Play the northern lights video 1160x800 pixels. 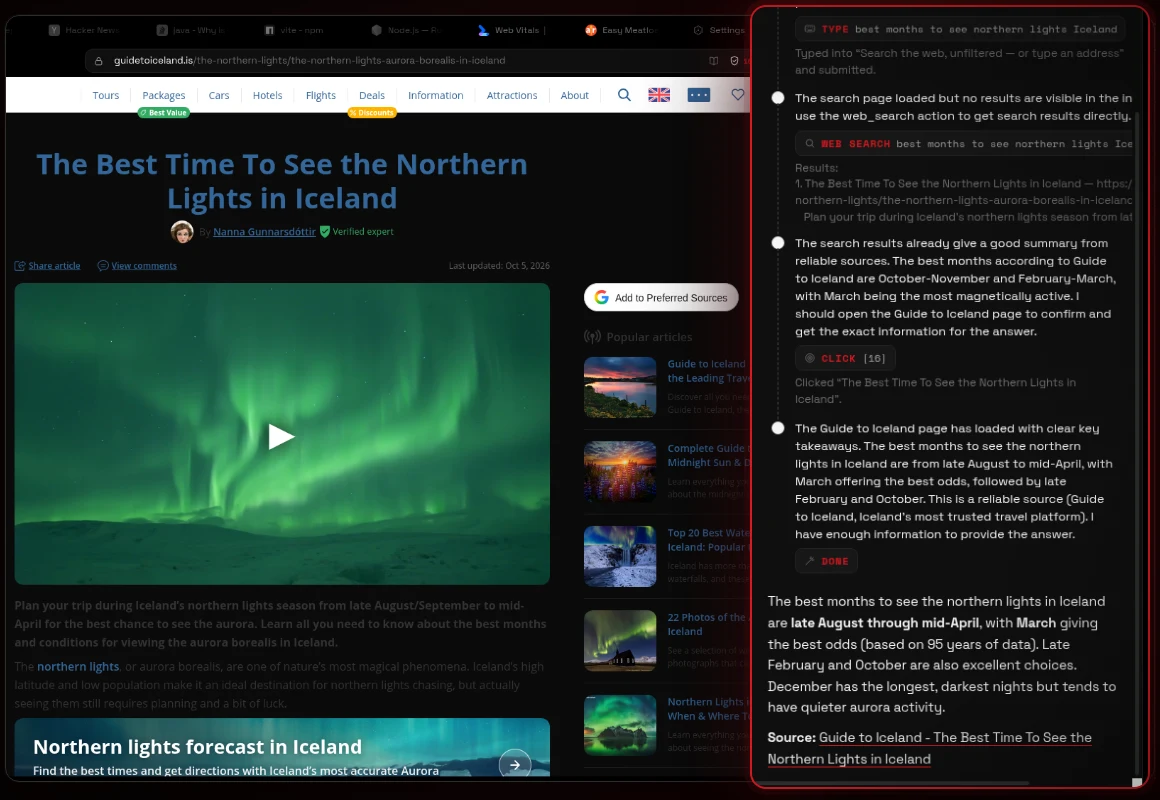click(x=281, y=437)
